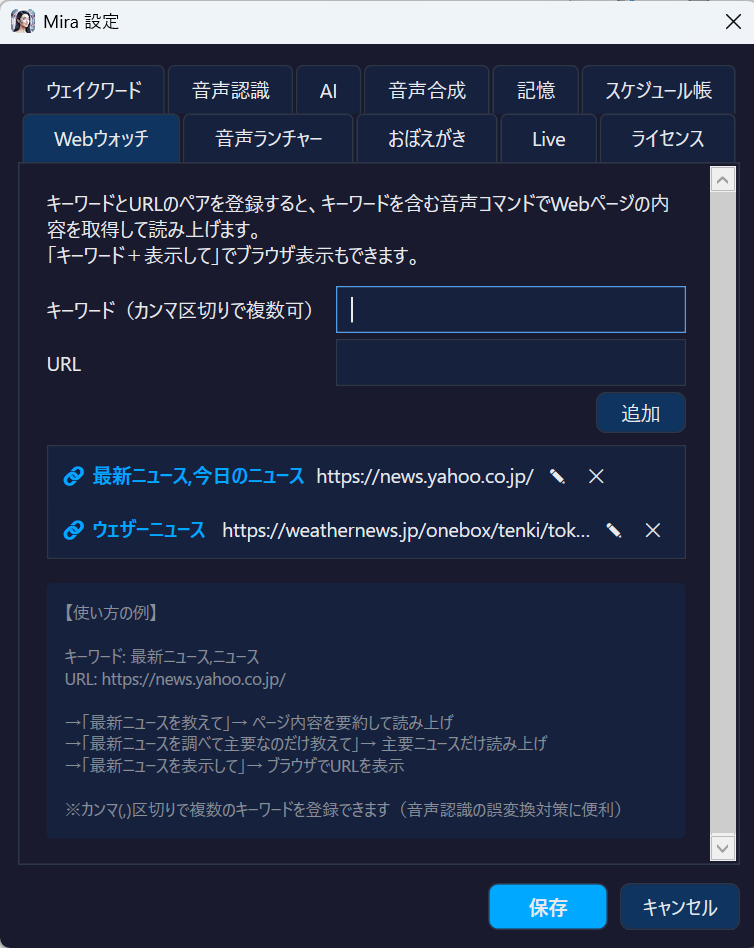Click the 最新ニュース,今日のニュース keyword text
The height and width of the screenshot is (948, 754).
pyautogui.click(x=198, y=476)
